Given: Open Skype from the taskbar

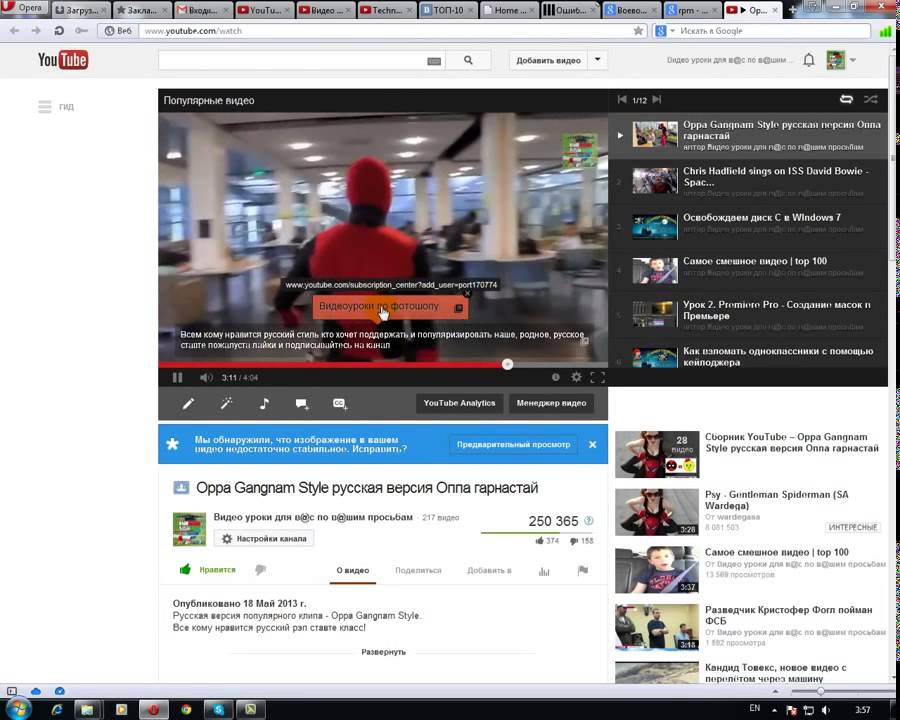Looking at the screenshot, I should [218, 710].
